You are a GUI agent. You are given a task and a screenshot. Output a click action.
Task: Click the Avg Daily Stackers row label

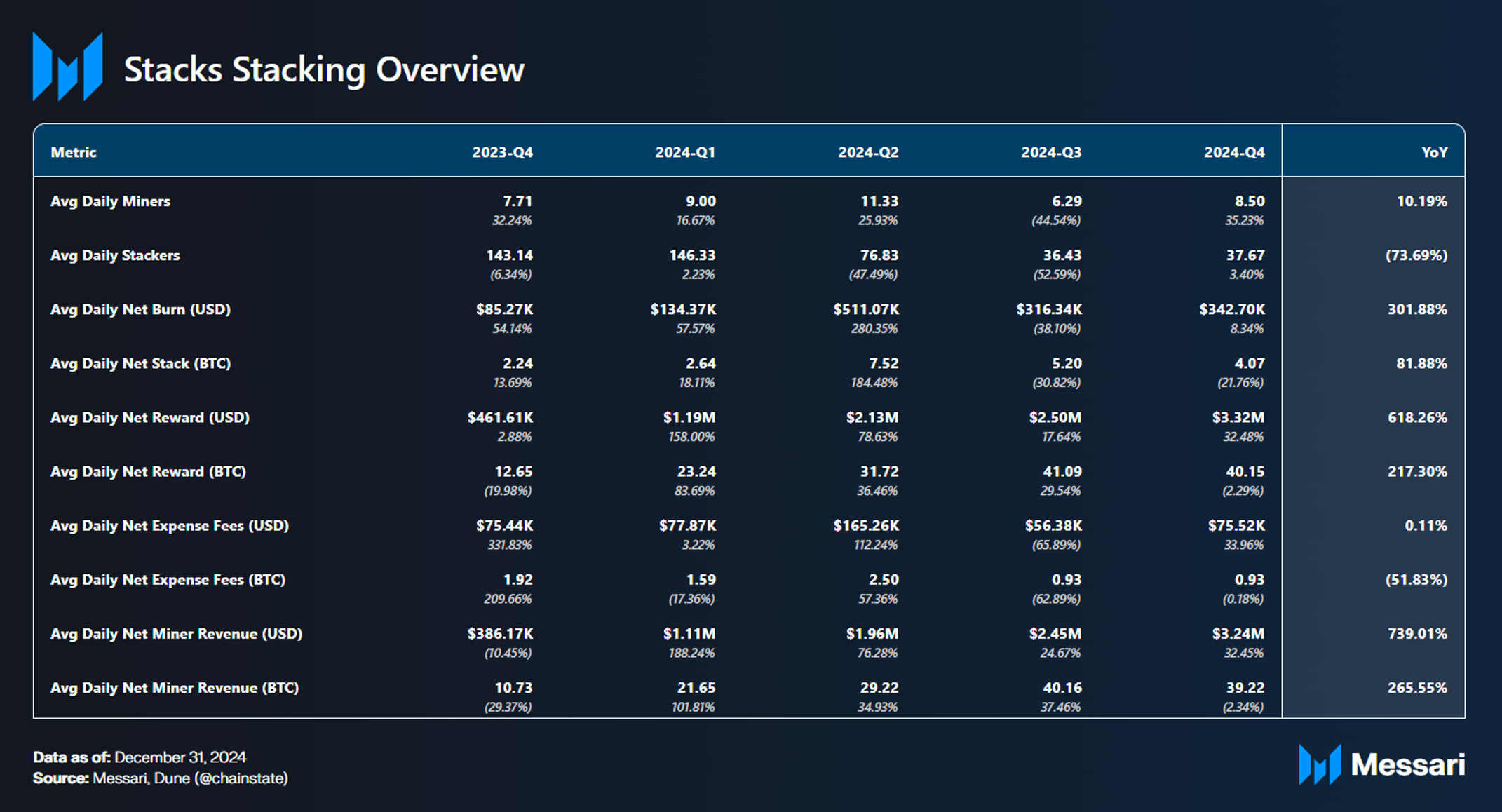click(115, 255)
